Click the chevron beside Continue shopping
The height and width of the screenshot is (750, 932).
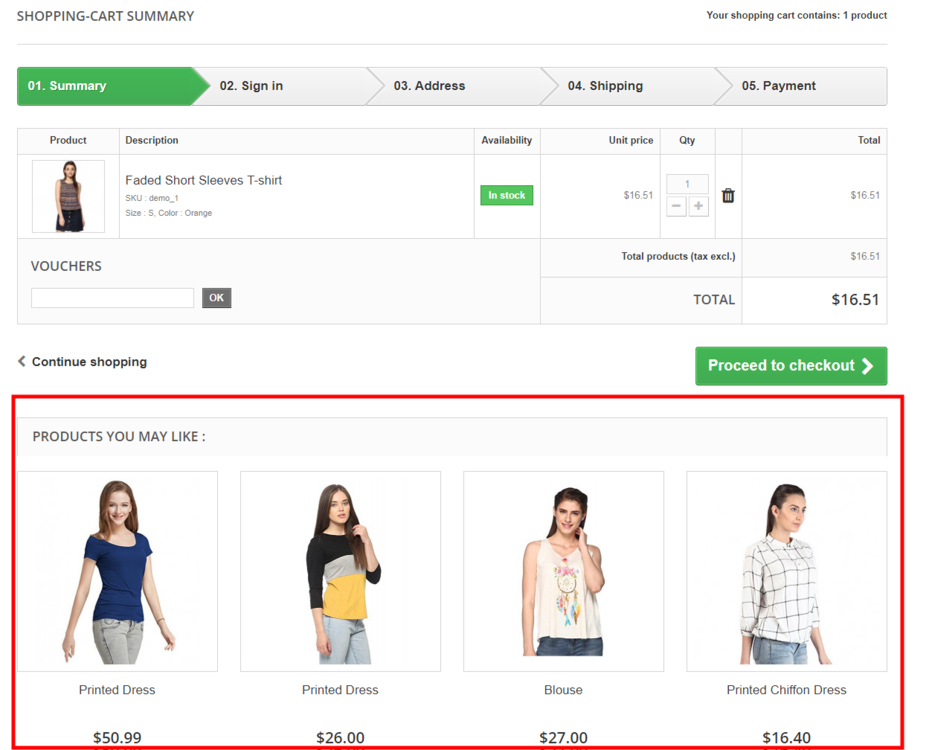click(x=20, y=362)
